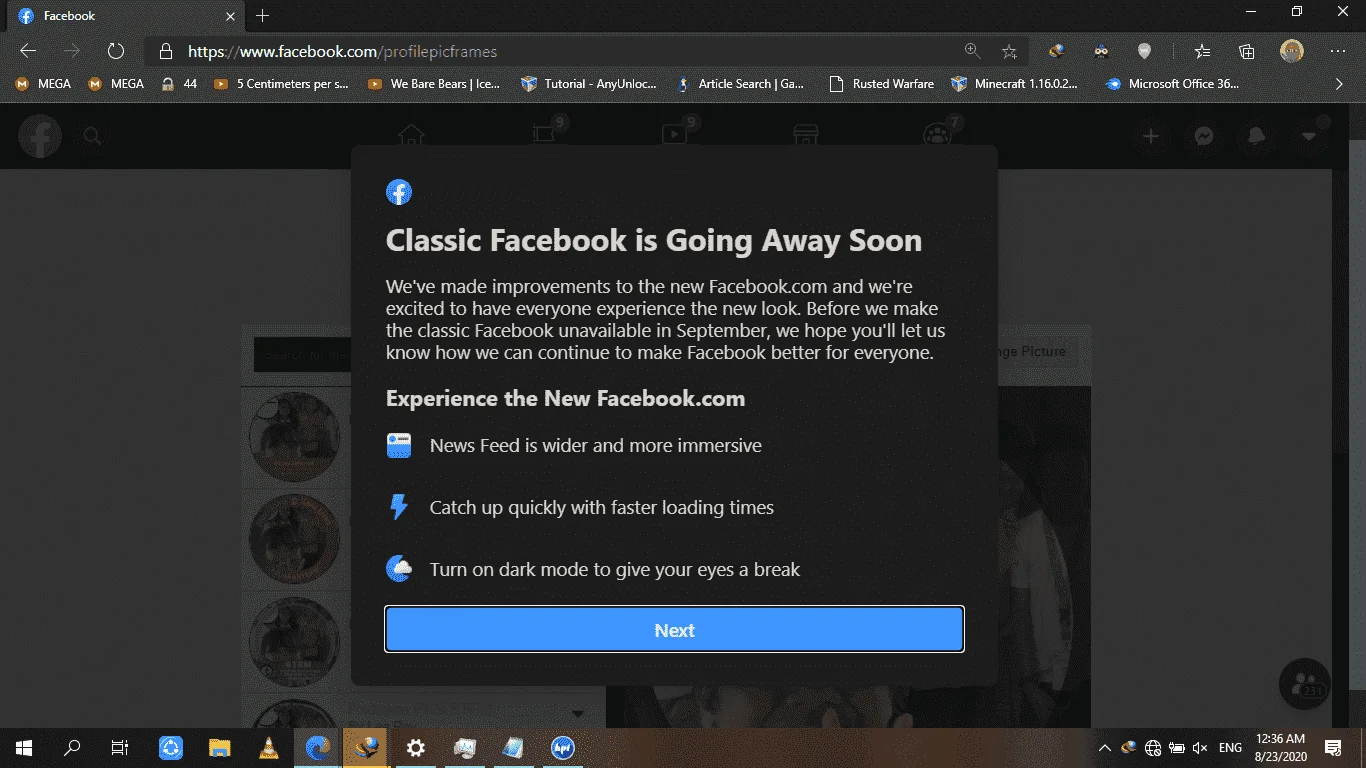Screen dimensions: 1366x768
Task: Click the owl extension icon
Action: click(x=1101, y=51)
